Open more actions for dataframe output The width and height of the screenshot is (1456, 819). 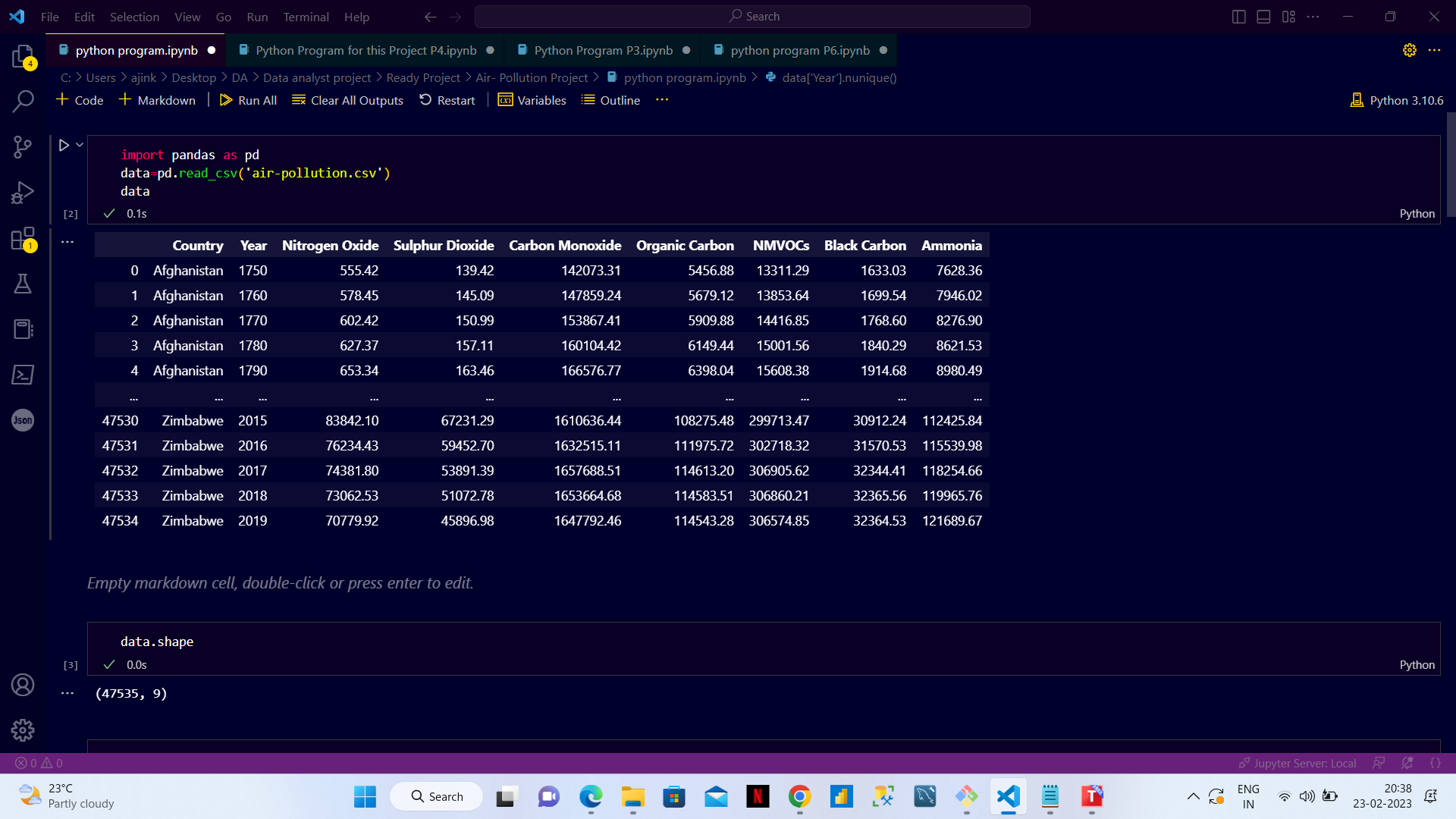pos(67,242)
